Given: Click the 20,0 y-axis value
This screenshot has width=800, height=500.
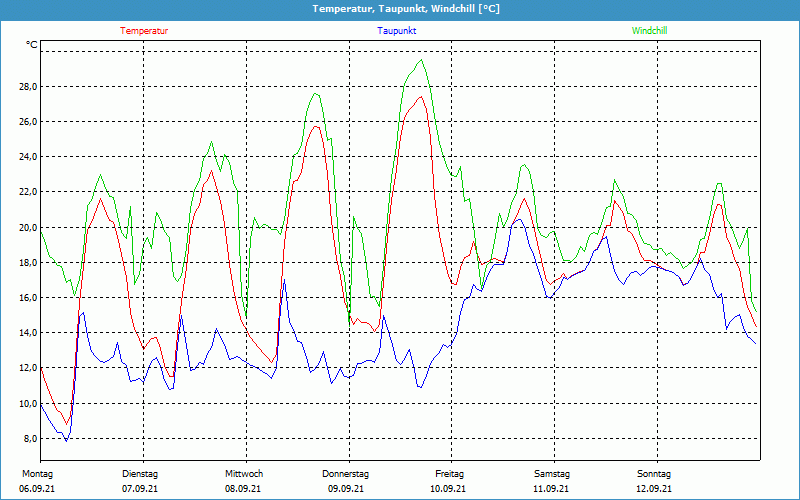Looking at the screenshot, I should [x=29, y=227].
